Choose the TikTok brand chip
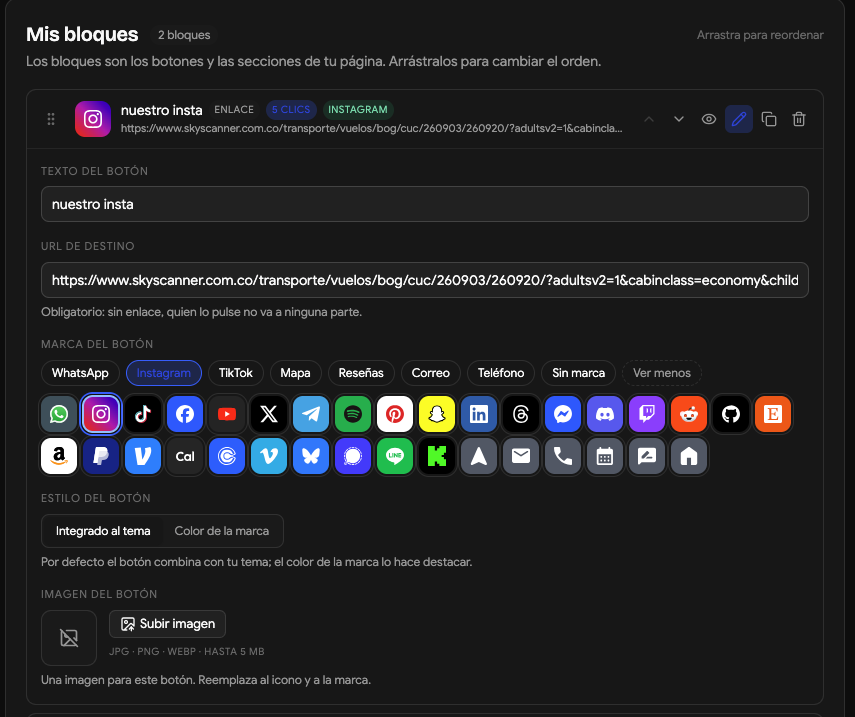The width and height of the screenshot is (855, 717). [236, 373]
